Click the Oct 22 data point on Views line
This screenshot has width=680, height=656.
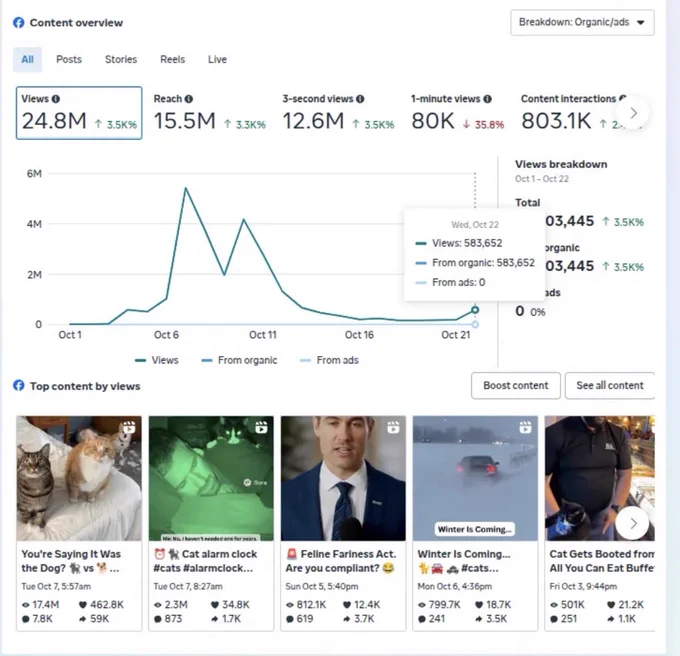(475, 310)
